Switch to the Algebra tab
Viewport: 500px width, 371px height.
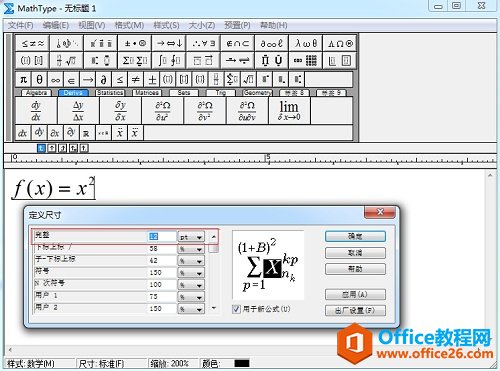coord(36,93)
